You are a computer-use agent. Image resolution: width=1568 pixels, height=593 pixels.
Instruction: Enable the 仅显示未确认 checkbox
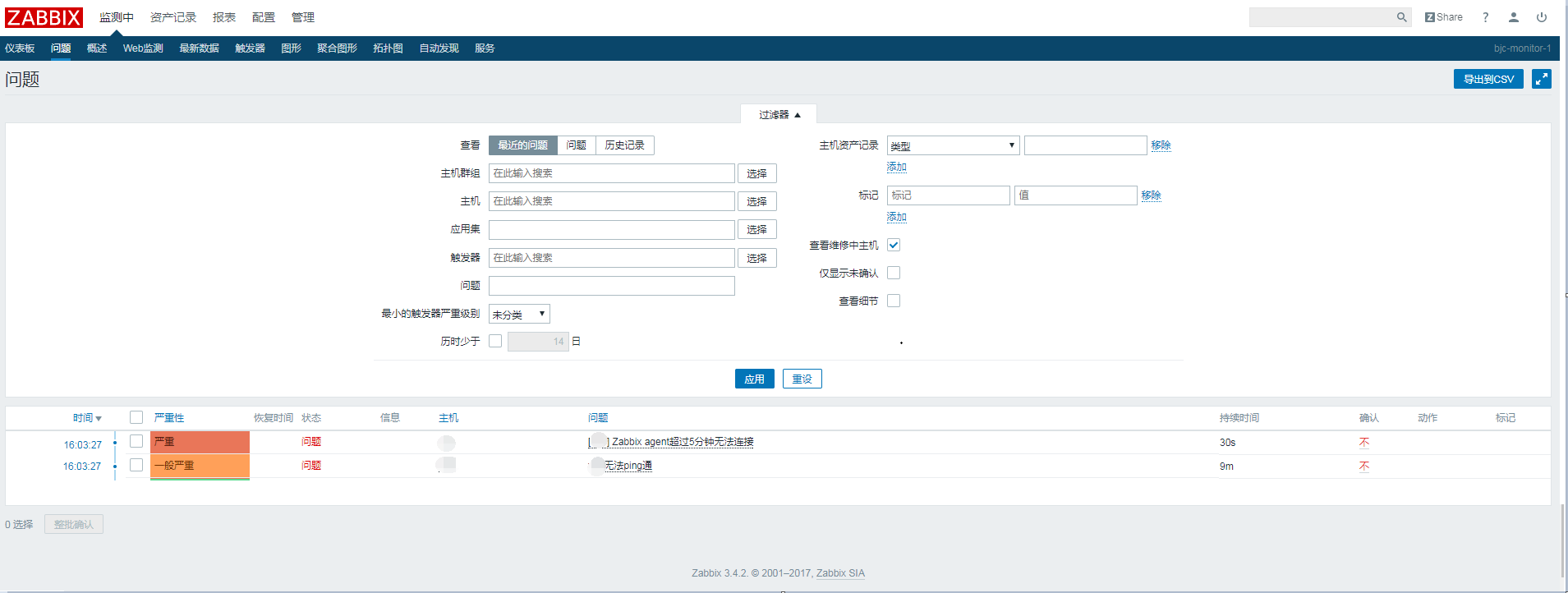click(894, 273)
